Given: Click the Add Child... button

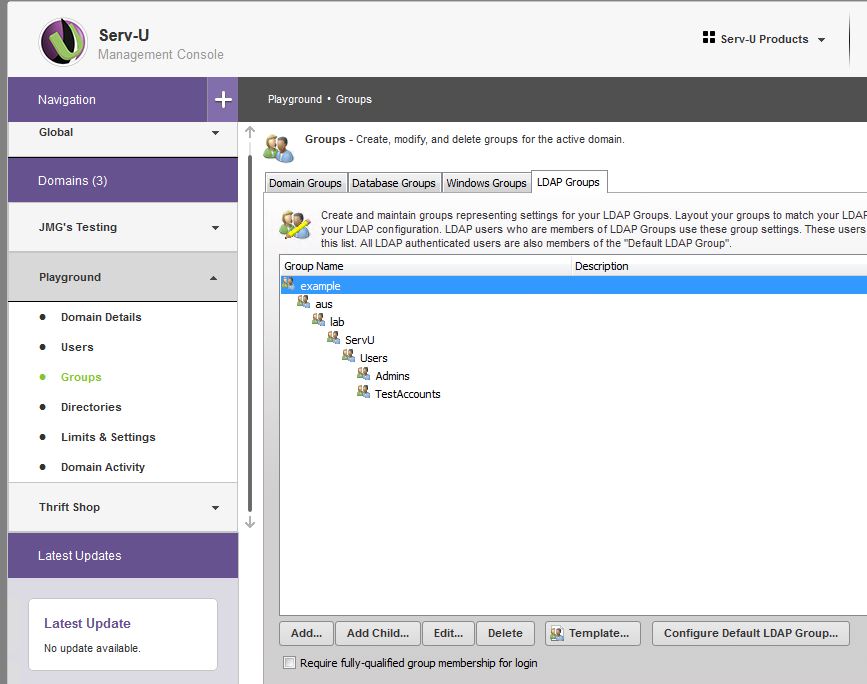Looking at the screenshot, I should coord(378,633).
